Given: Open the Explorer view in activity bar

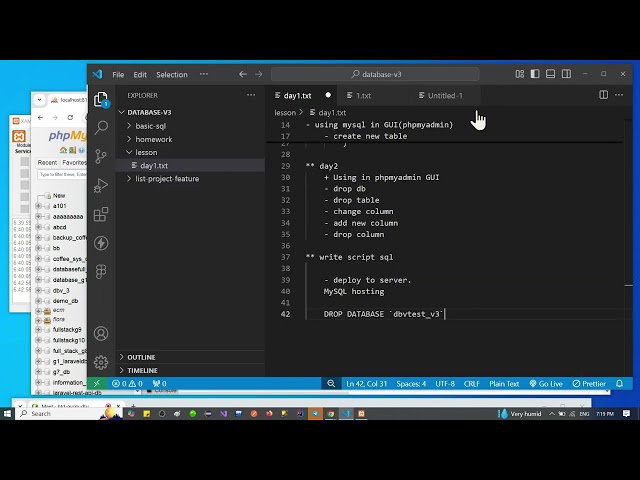Looking at the screenshot, I should tap(101, 99).
